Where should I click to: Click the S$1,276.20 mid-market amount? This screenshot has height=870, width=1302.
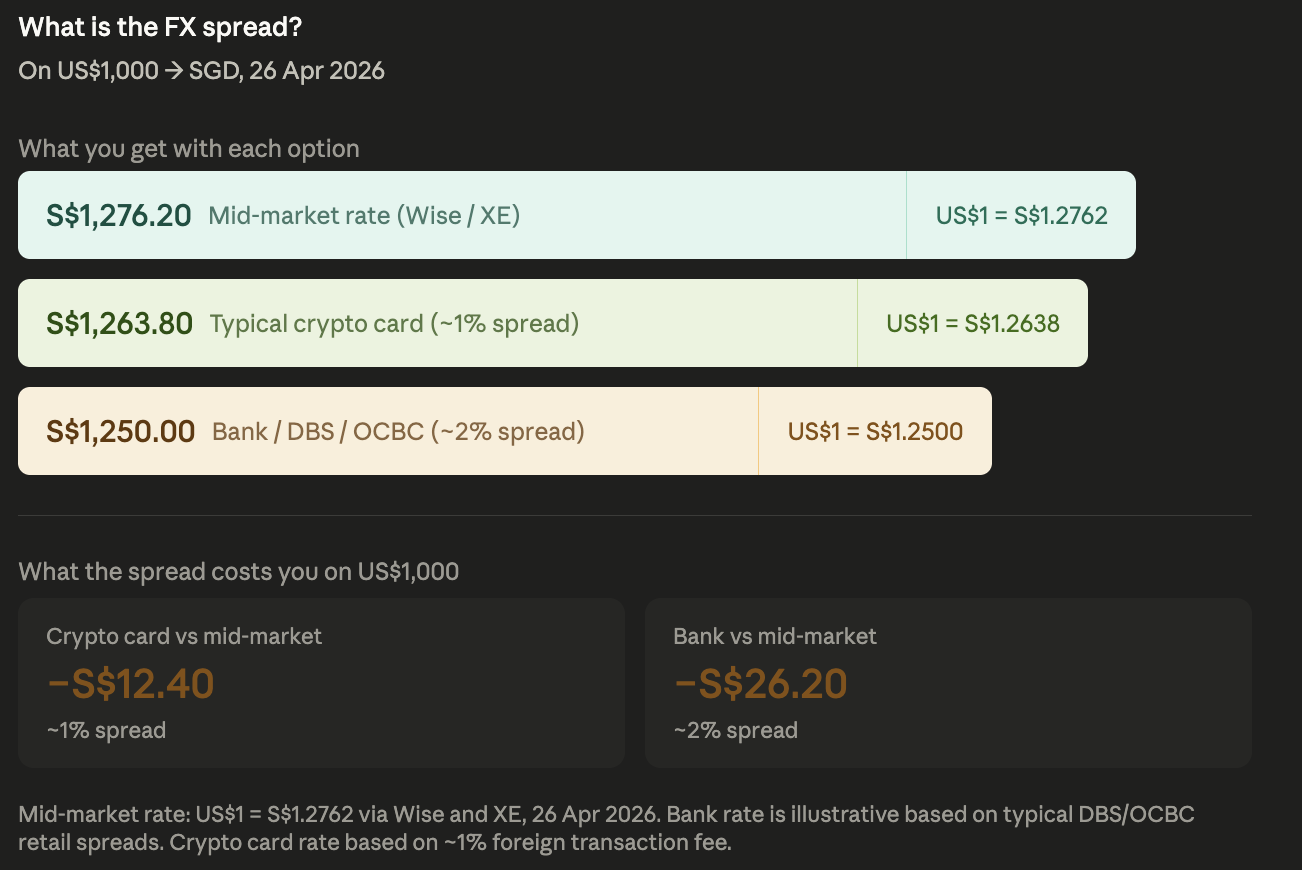point(118,215)
